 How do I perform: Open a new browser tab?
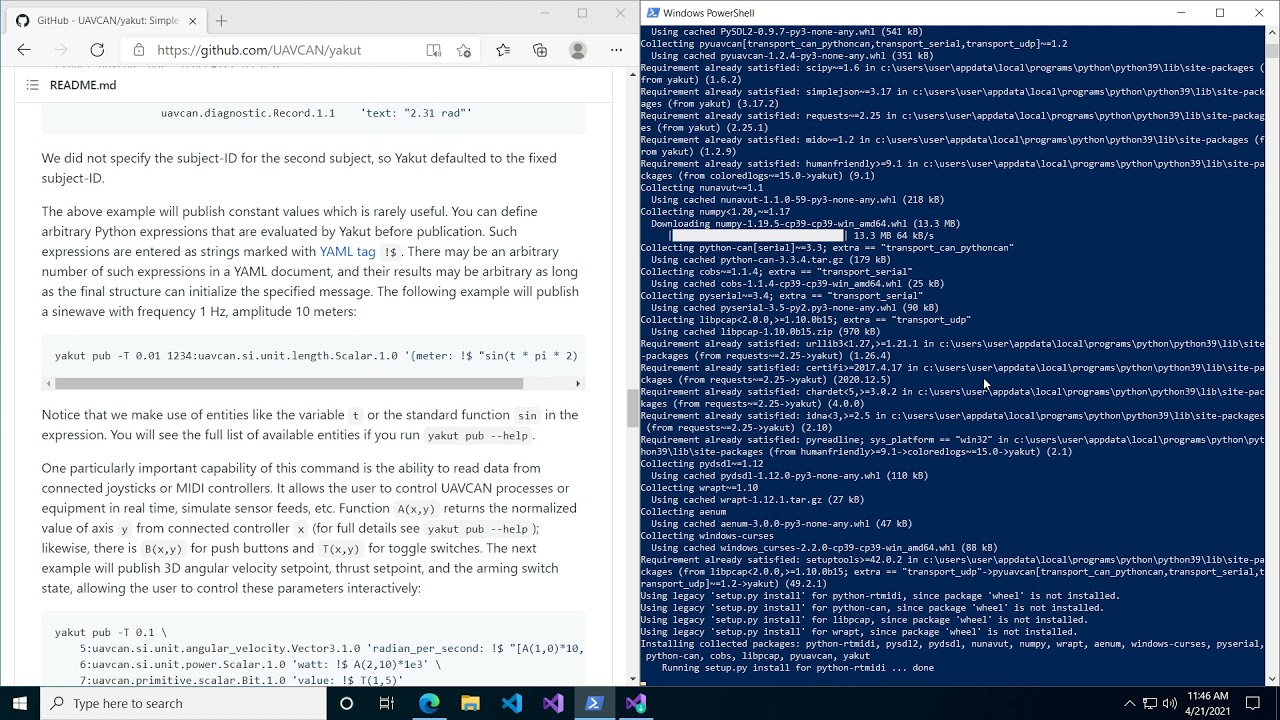tap(221, 20)
